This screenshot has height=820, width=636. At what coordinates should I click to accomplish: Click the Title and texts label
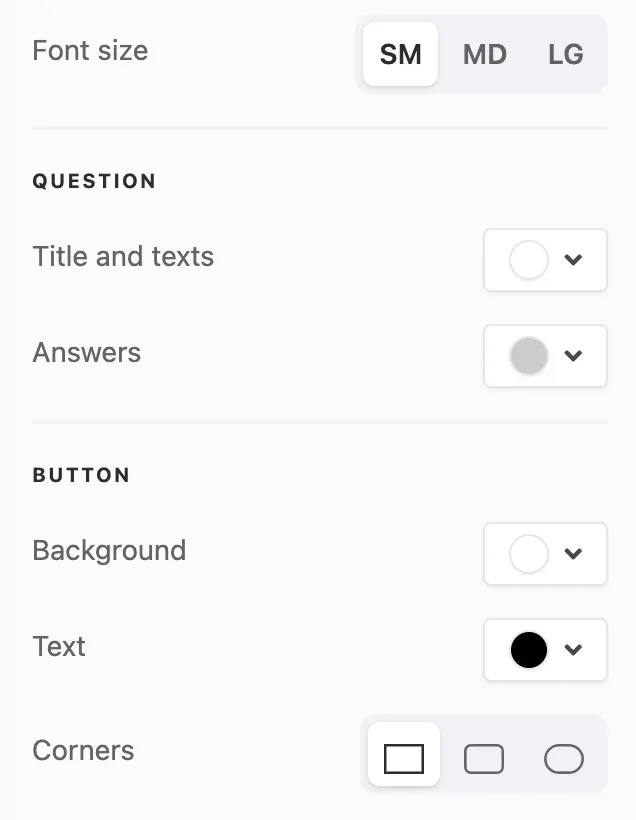point(123,257)
